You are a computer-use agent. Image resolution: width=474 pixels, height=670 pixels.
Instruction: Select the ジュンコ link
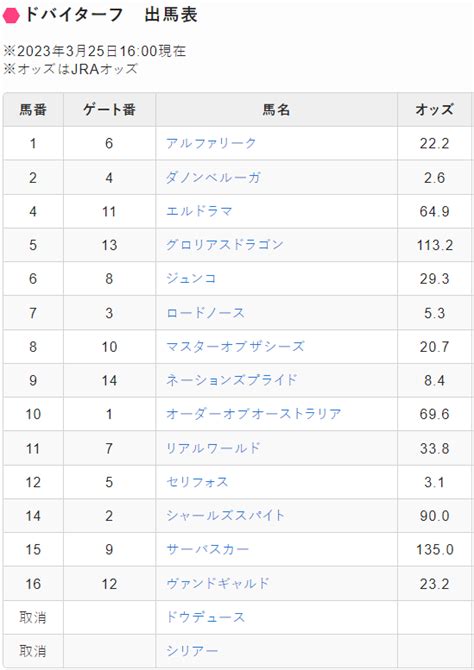click(191, 279)
